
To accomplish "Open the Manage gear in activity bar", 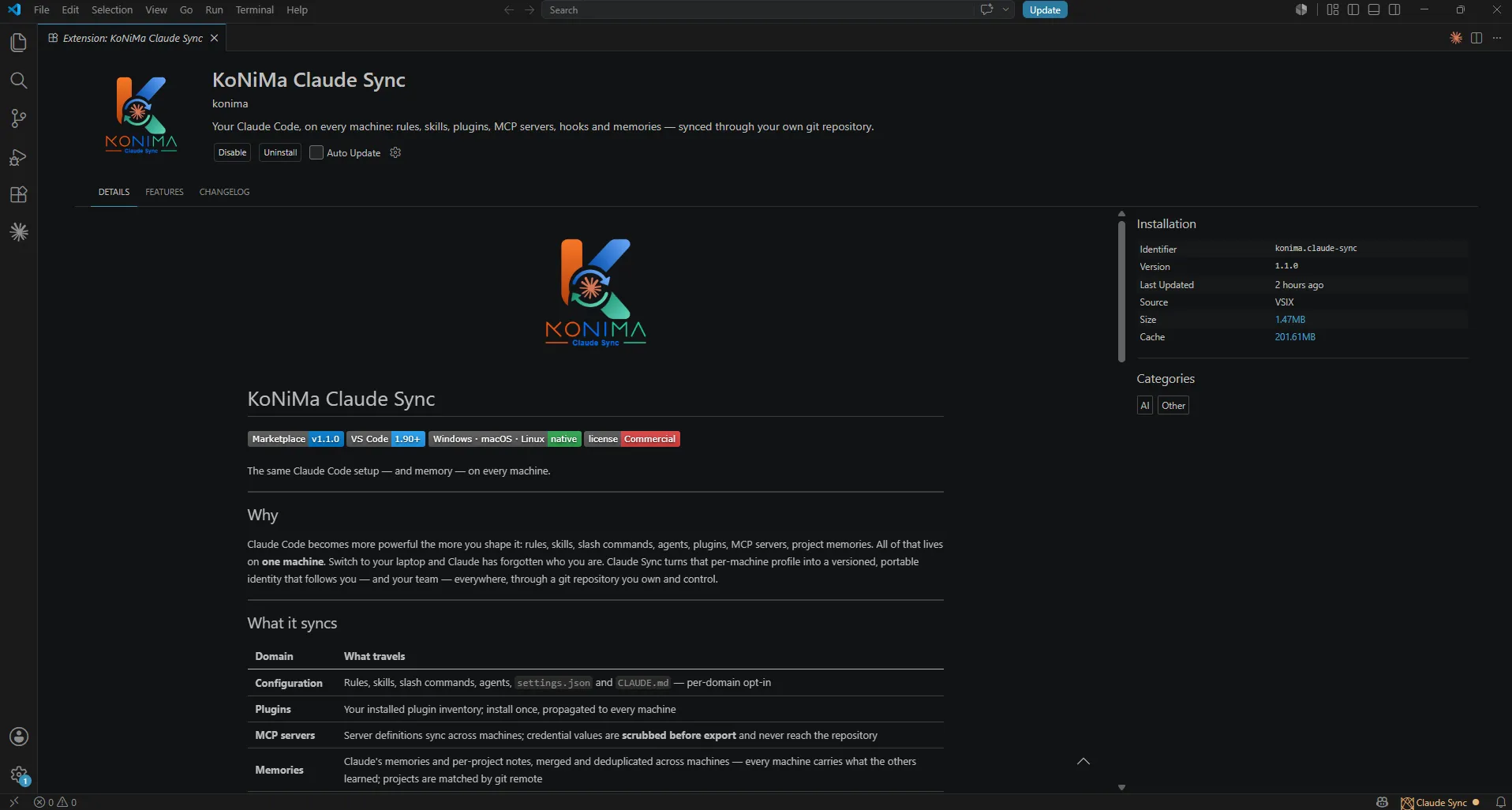I will point(18,775).
